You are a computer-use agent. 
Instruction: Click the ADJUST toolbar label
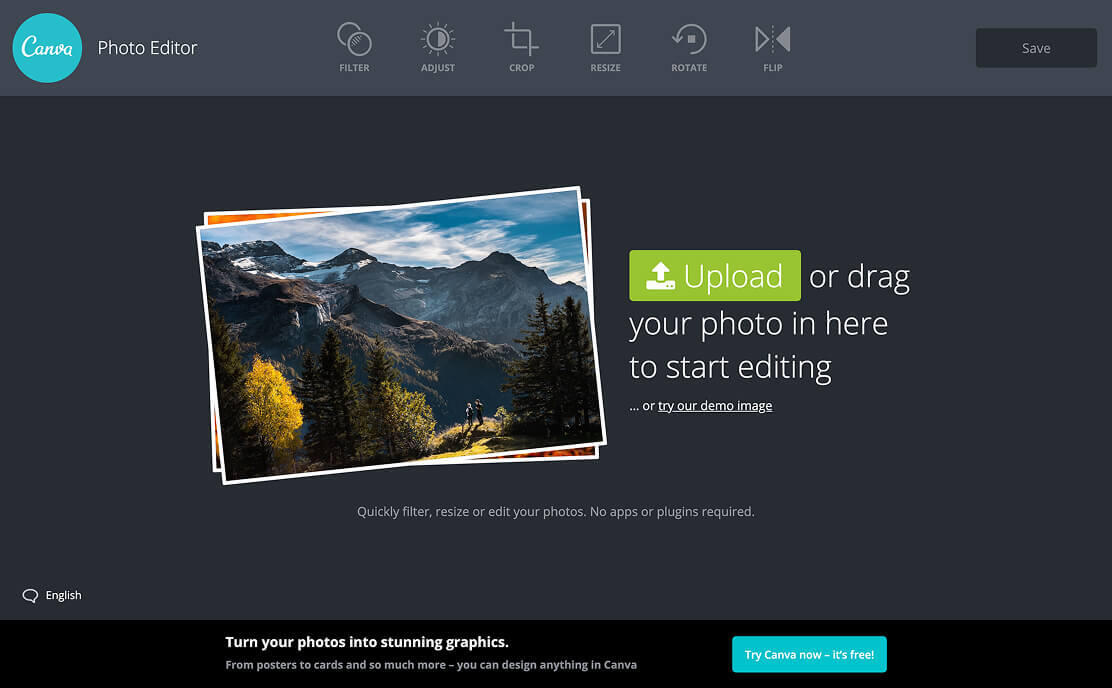point(438,68)
